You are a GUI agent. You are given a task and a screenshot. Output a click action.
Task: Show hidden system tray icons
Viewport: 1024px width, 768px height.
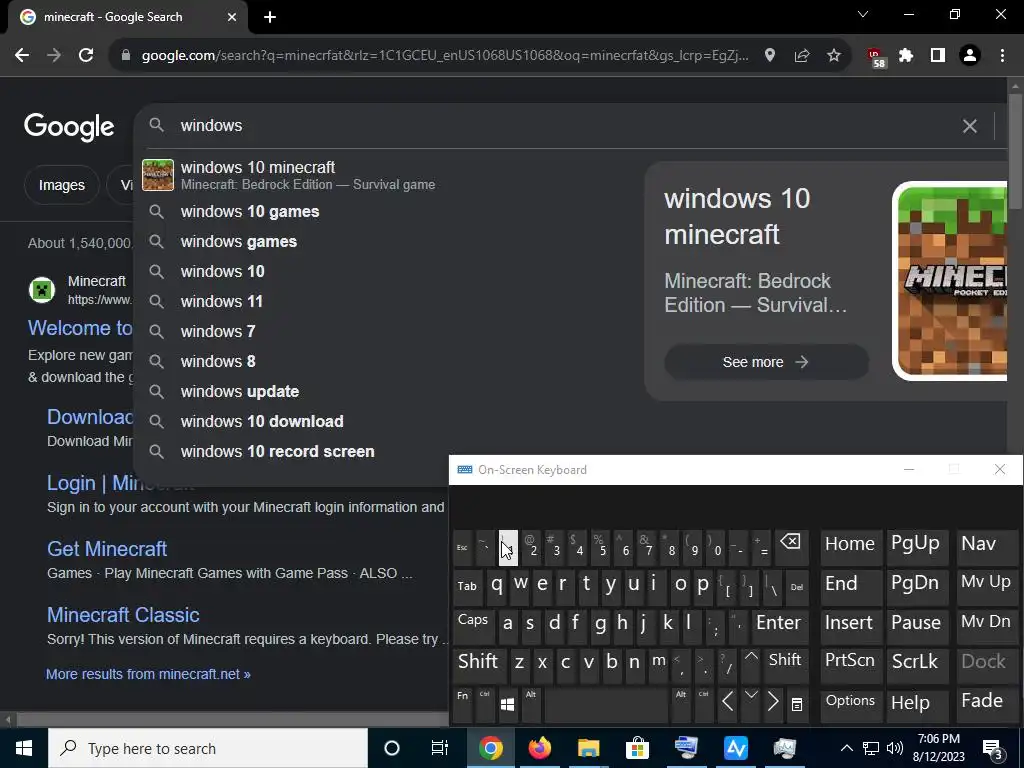coord(846,748)
